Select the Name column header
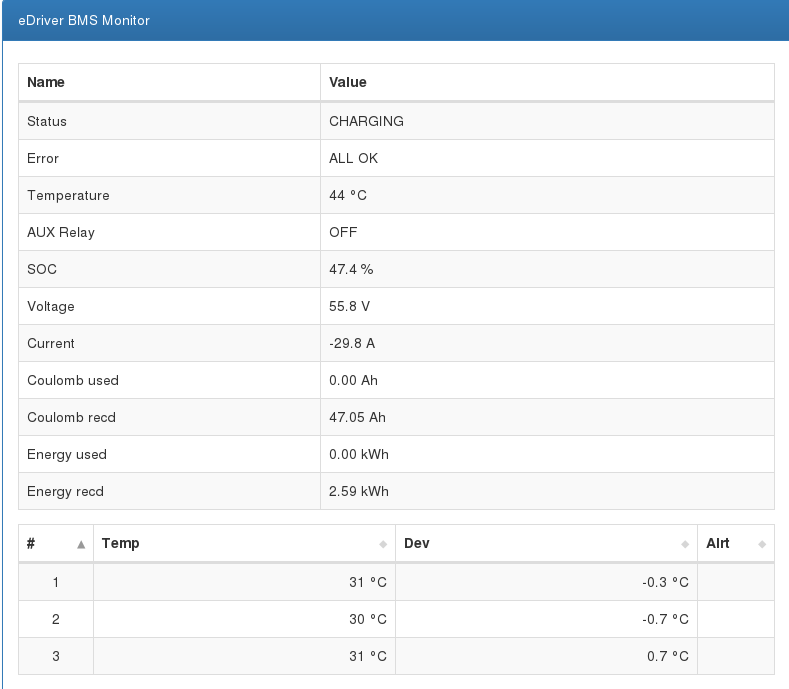This screenshot has height=689, width=789. pos(46,82)
